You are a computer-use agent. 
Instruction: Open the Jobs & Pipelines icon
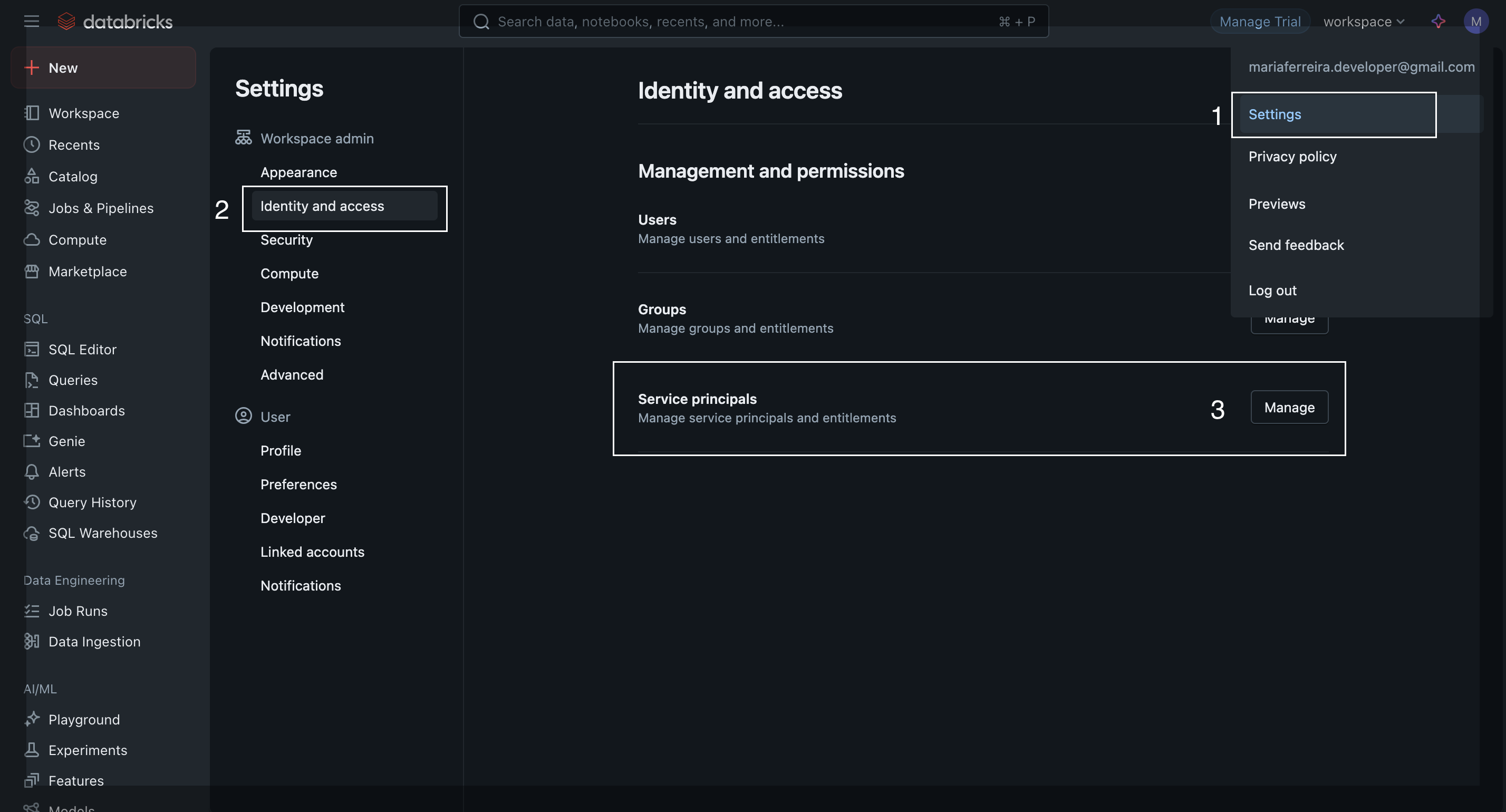(x=32, y=208)
